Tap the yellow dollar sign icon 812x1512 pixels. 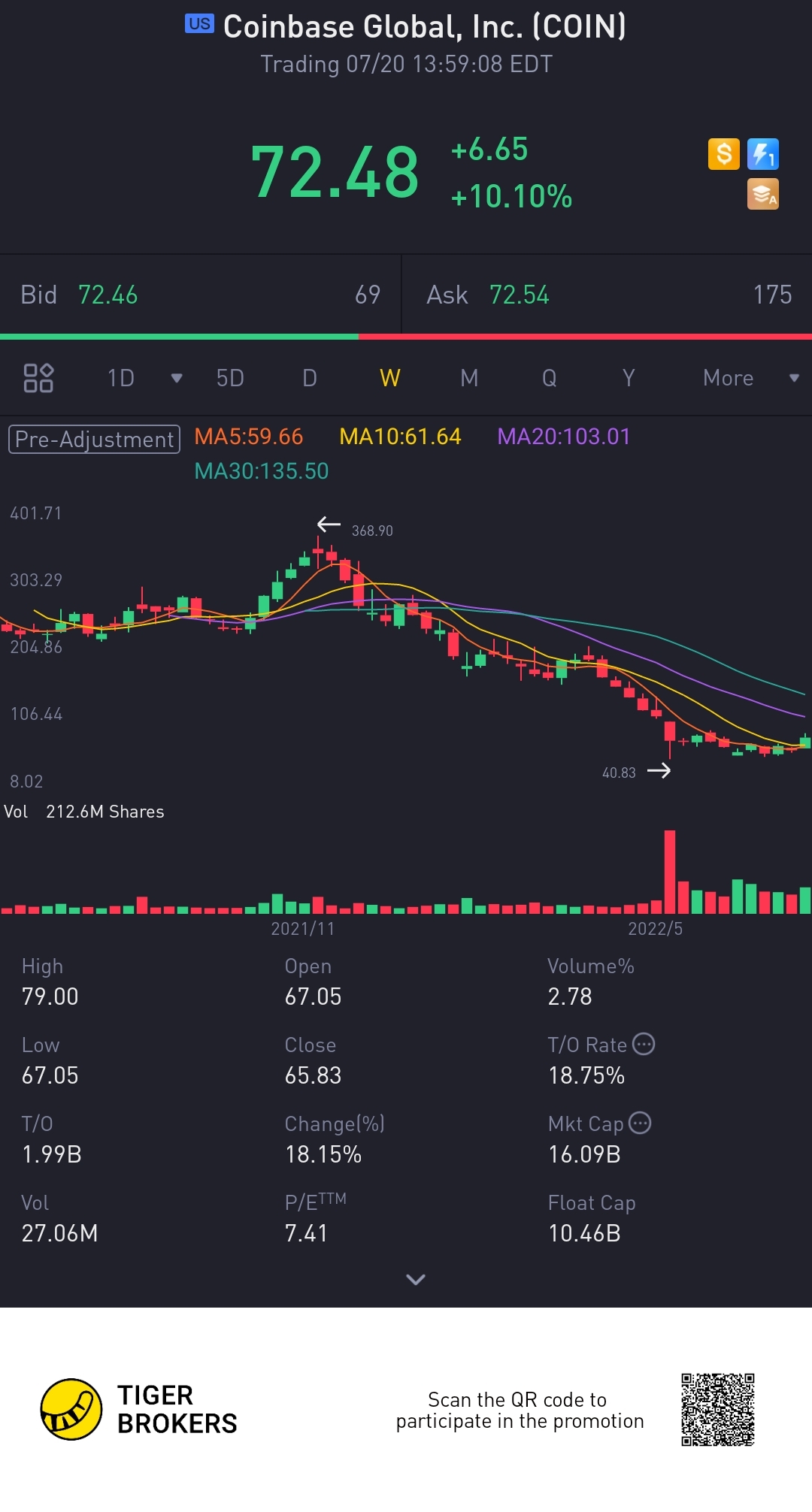point(724,154)
